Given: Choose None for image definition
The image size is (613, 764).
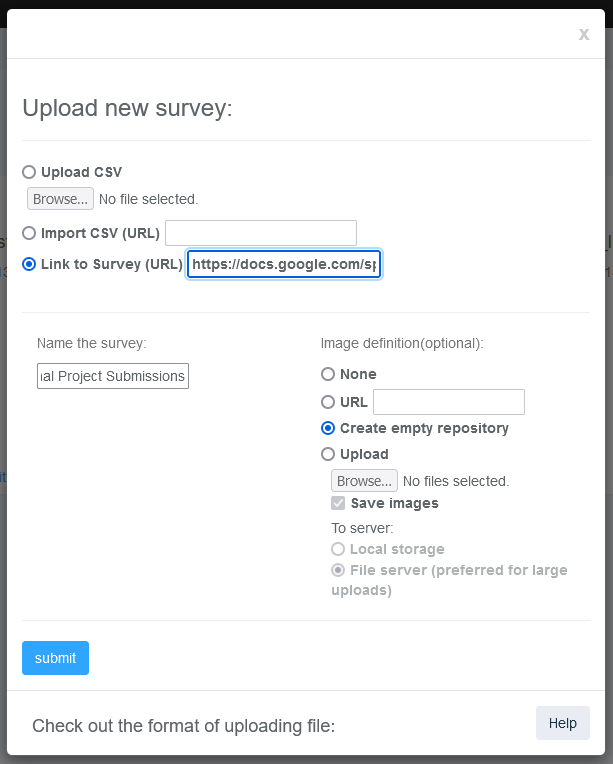Looking at the screenshot, I should [x=328, y=374].
